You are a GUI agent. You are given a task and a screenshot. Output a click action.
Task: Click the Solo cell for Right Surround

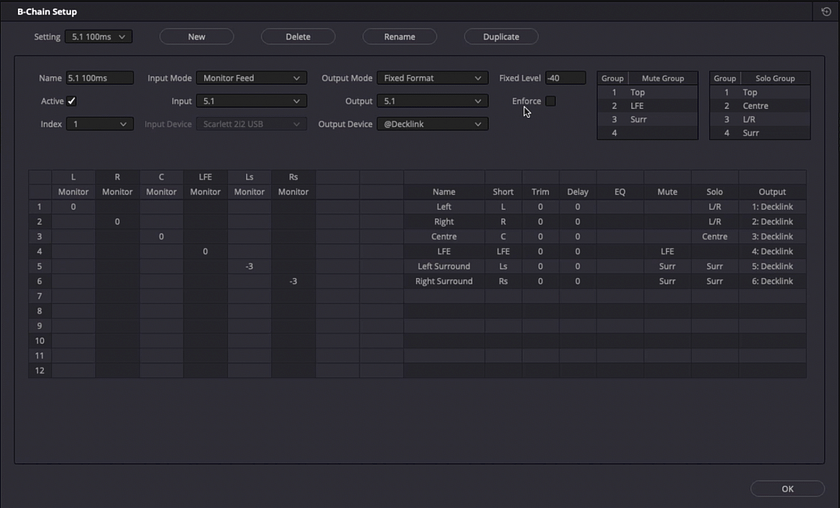click(x=715, y=281)
